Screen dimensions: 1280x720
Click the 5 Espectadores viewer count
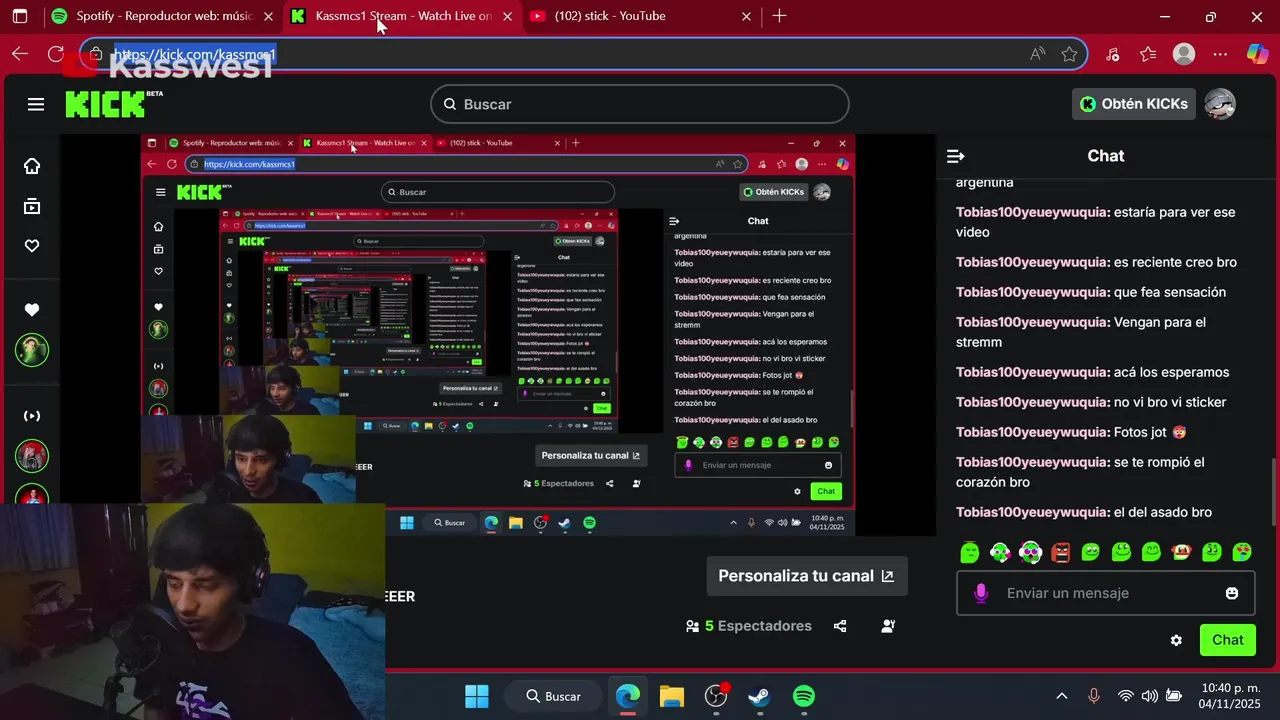[749, 626]
